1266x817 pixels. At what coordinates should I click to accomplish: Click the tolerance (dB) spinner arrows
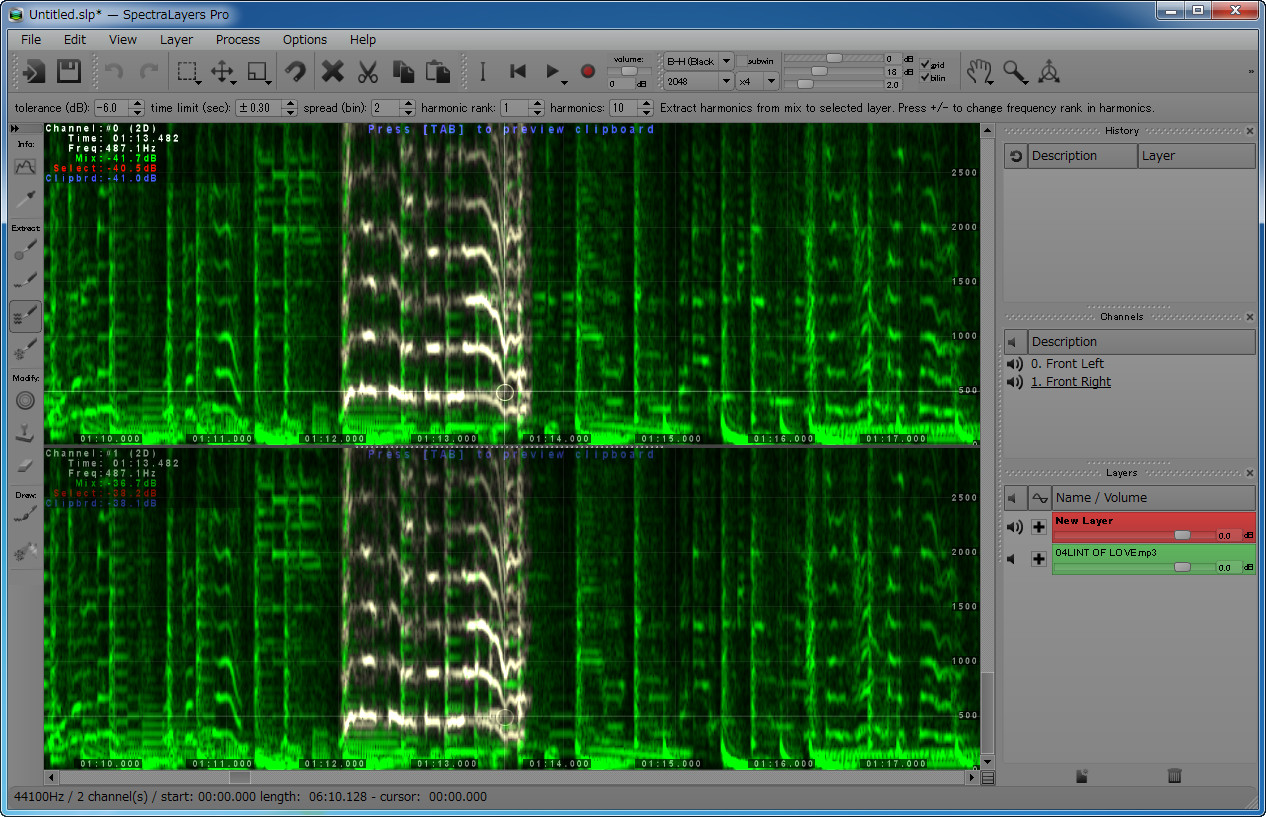click(138, 108)
